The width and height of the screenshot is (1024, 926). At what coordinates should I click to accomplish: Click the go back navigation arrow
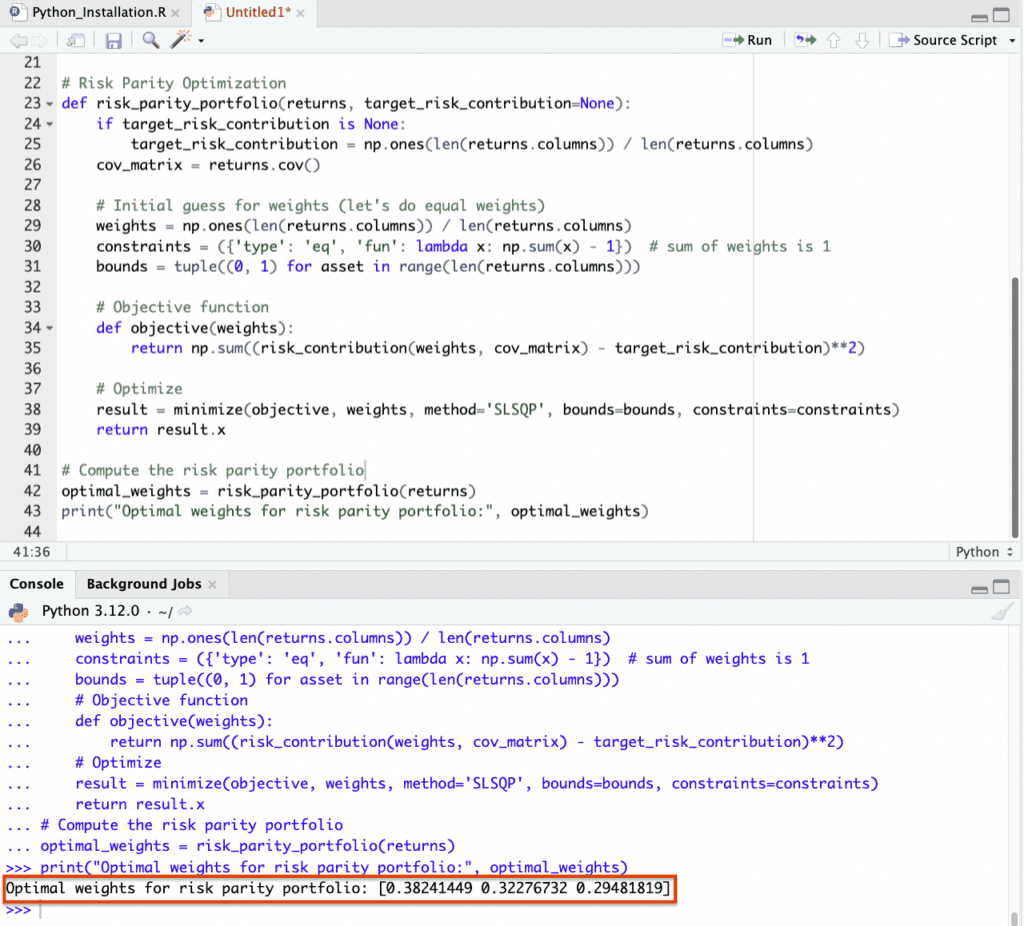click(18, 41)
